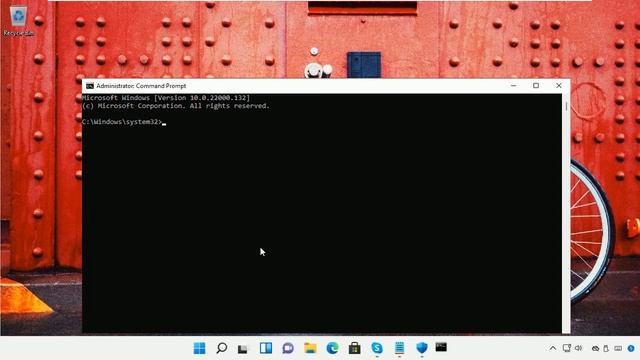Open Teams Chat from taskbar
This screenshot has width=640, height=360.
tap(288, 348)
